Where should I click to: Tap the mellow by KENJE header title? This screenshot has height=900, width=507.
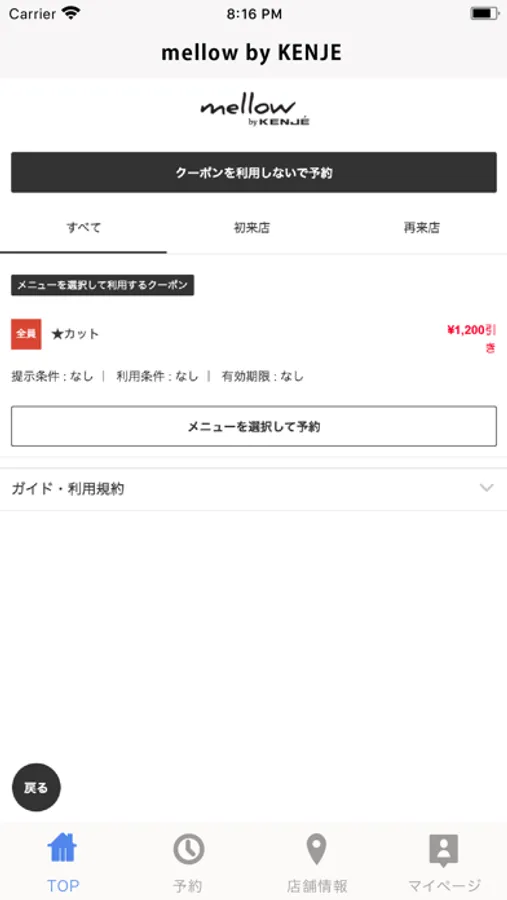251,53
